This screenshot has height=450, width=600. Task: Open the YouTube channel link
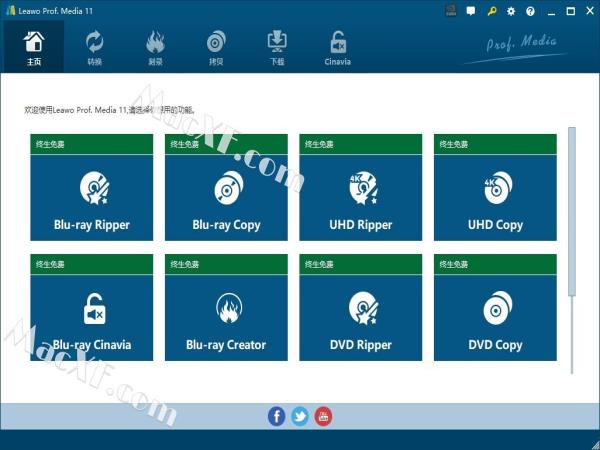(323, 417)
